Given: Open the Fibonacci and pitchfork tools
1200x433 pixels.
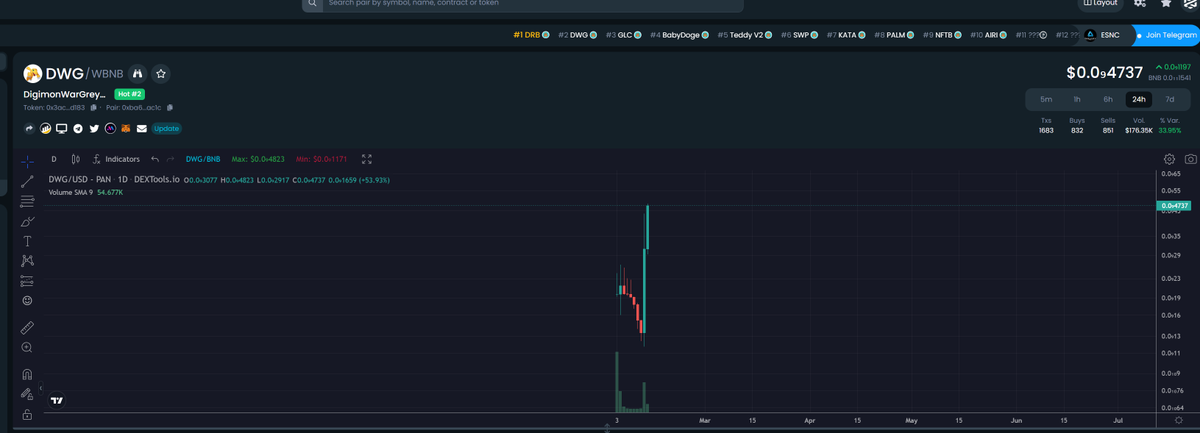Looking at the screenshot, I should tap(27, 201).
